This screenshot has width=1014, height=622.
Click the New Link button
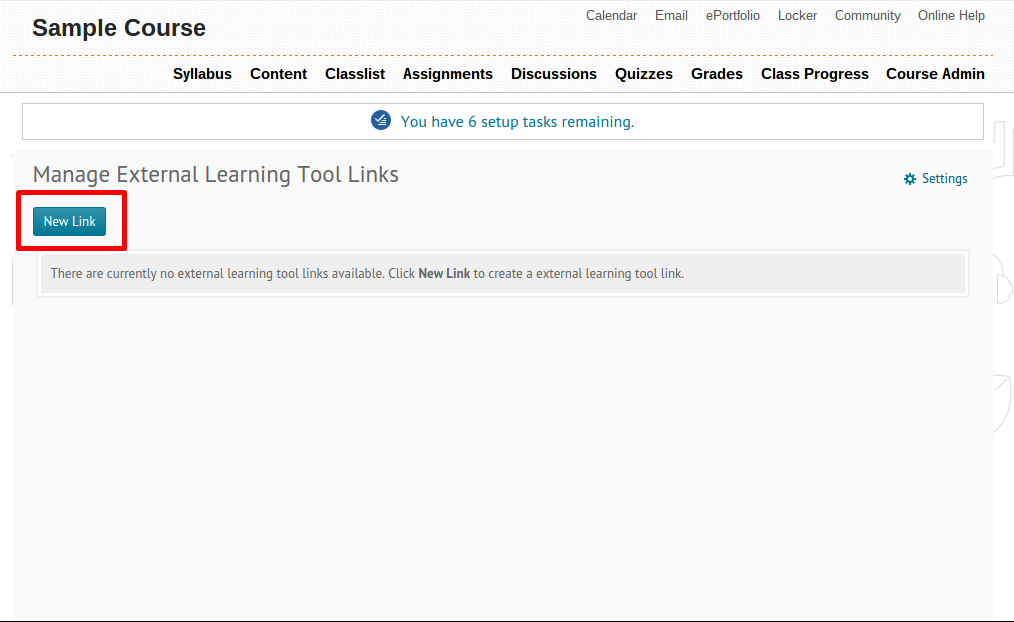[69, 222]
